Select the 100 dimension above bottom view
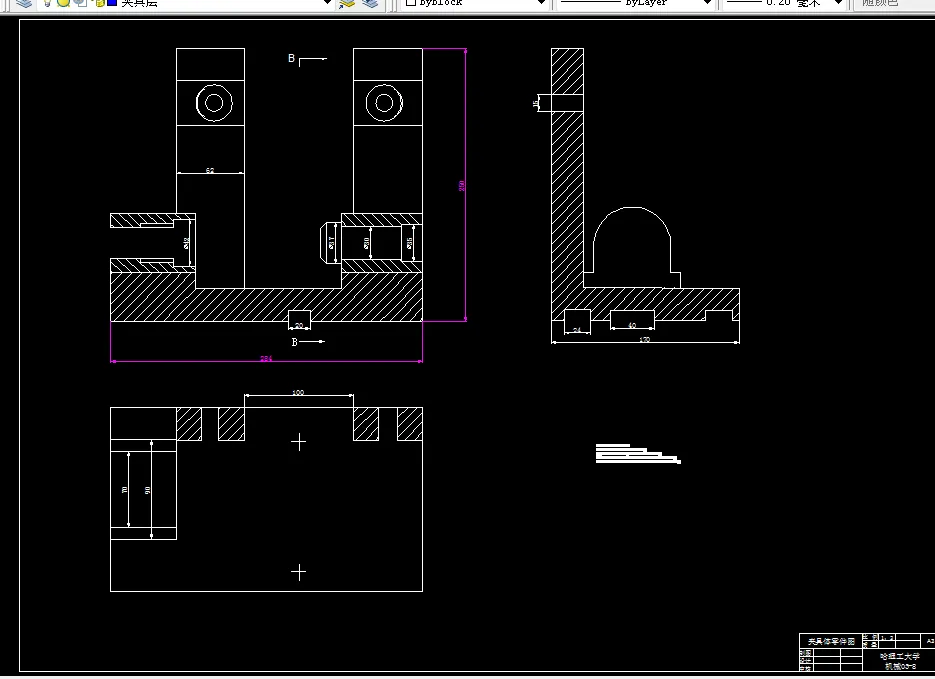935x679 pixels. (298, 392)
